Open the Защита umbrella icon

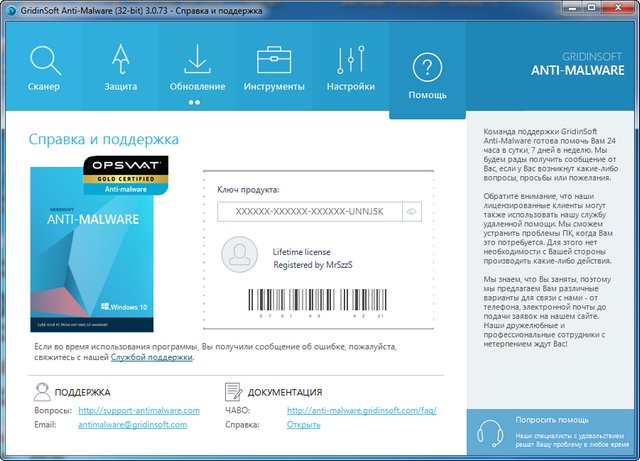[x=121, y=60]
